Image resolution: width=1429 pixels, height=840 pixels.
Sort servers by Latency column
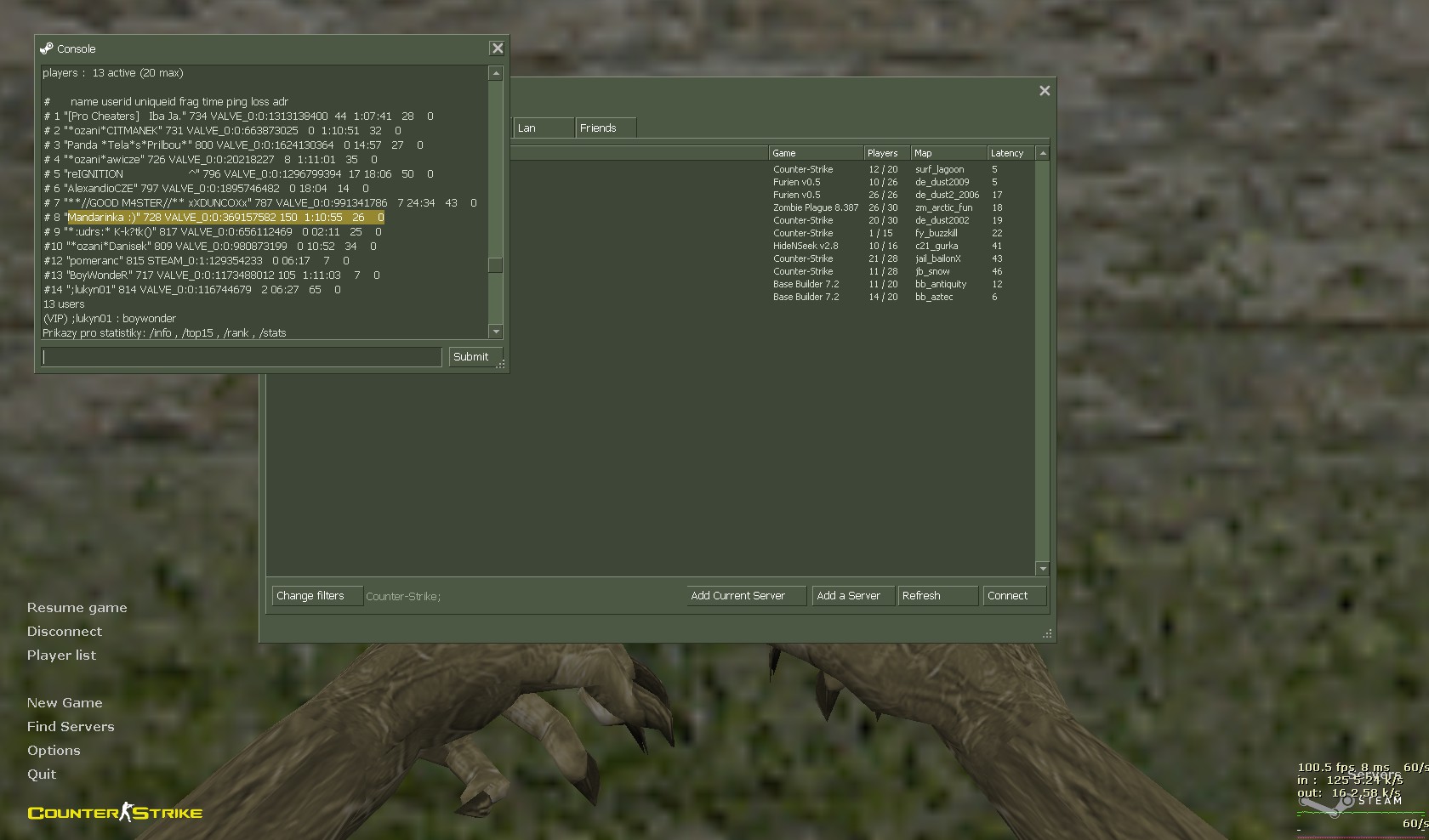pos(1011,153)
